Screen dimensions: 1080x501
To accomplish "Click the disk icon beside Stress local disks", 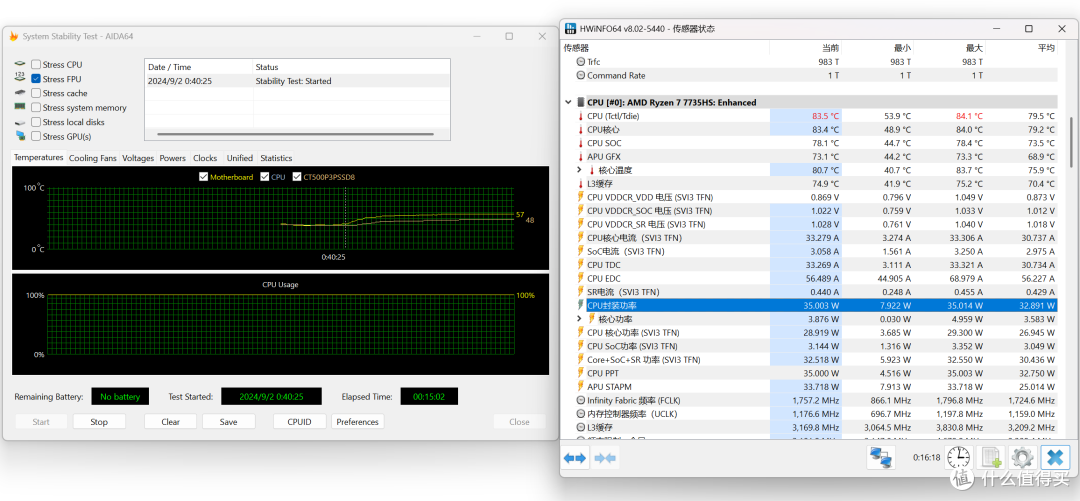I will 20,122.
